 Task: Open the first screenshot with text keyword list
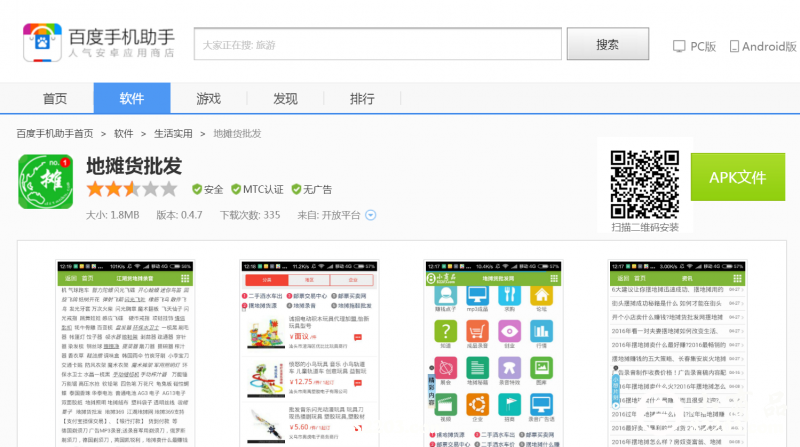click(x=125, y=353)
